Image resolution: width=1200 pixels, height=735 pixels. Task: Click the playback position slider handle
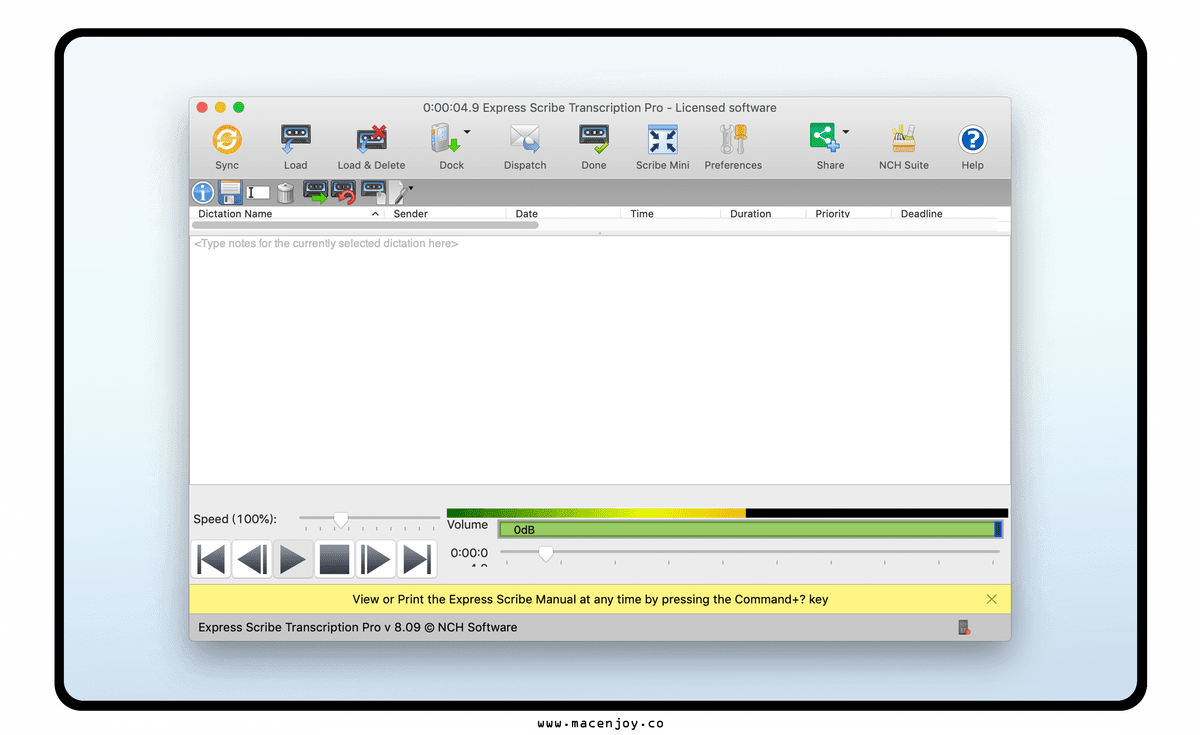pos(546,552)
